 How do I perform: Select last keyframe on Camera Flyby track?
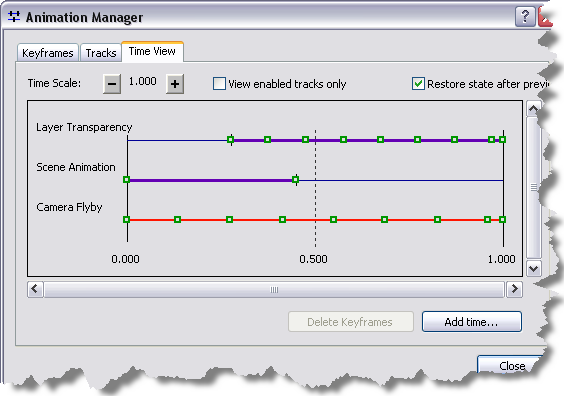pos(502,219)
